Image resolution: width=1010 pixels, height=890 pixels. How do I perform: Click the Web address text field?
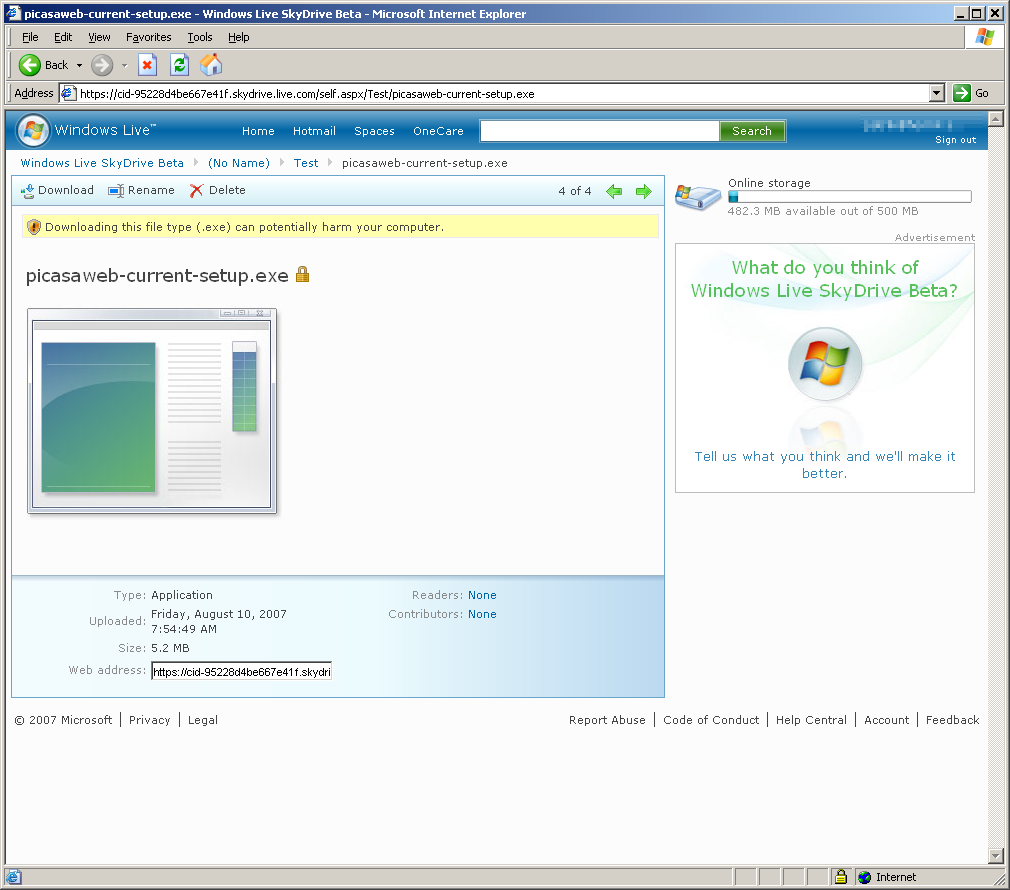tap(242, 671)
